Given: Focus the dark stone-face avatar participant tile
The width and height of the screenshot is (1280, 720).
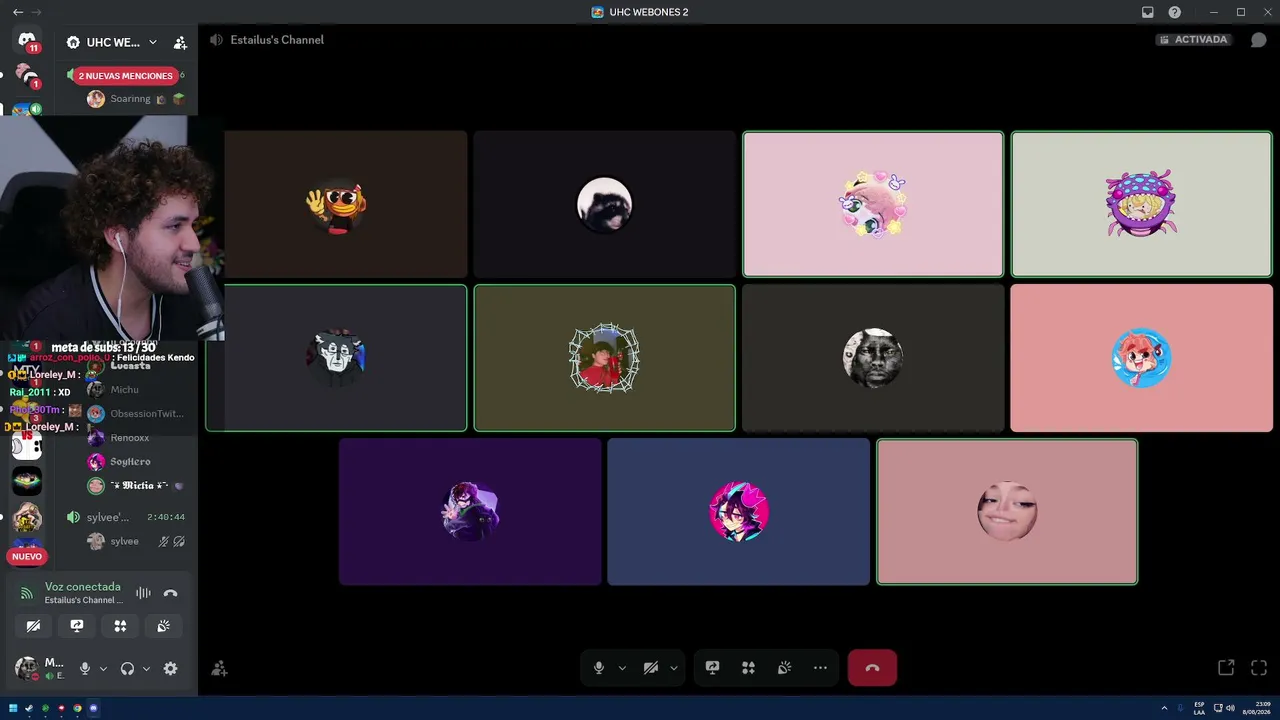Looking at the screenshot, I should coord(873,358).
